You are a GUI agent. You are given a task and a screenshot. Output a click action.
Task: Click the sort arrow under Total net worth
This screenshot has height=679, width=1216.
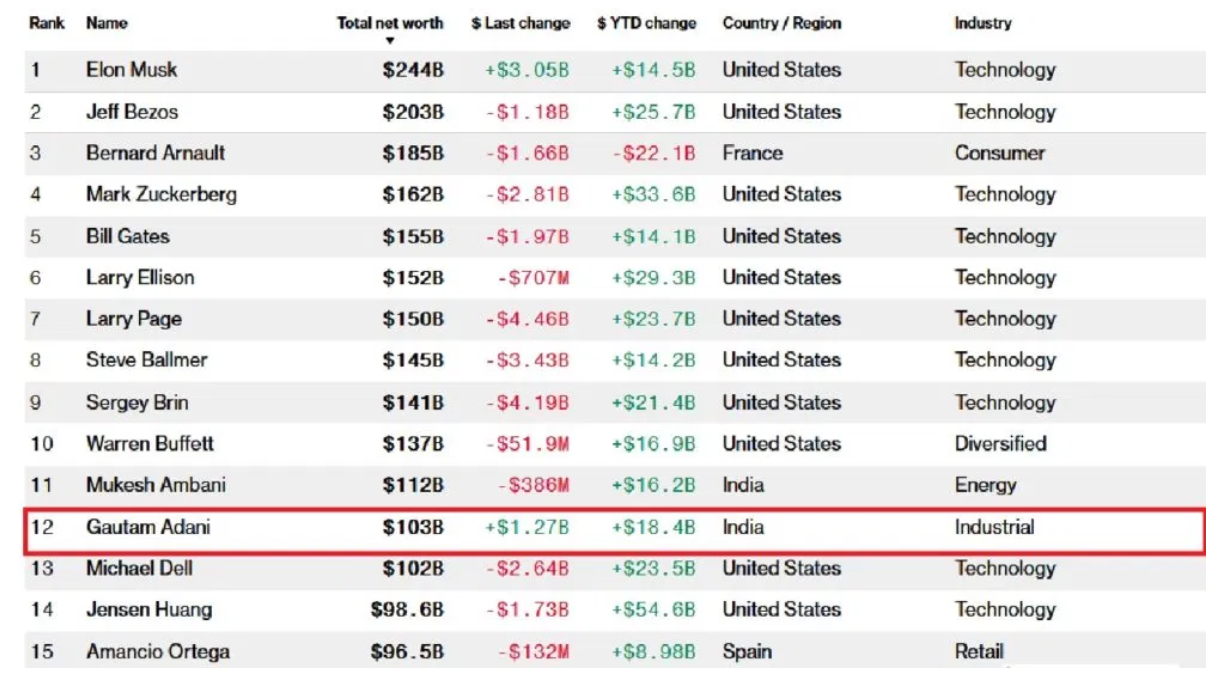[390, 41]
